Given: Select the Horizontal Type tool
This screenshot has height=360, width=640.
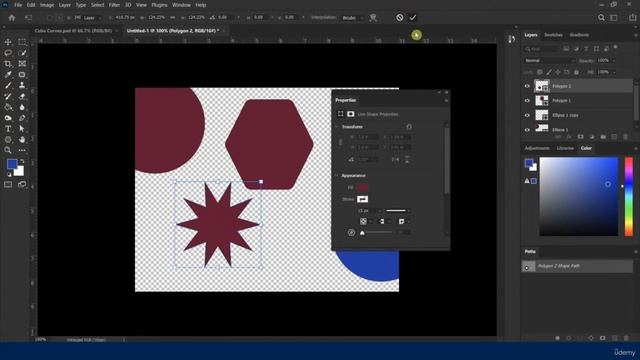Looking at the screenshot, I should (8, 129).
